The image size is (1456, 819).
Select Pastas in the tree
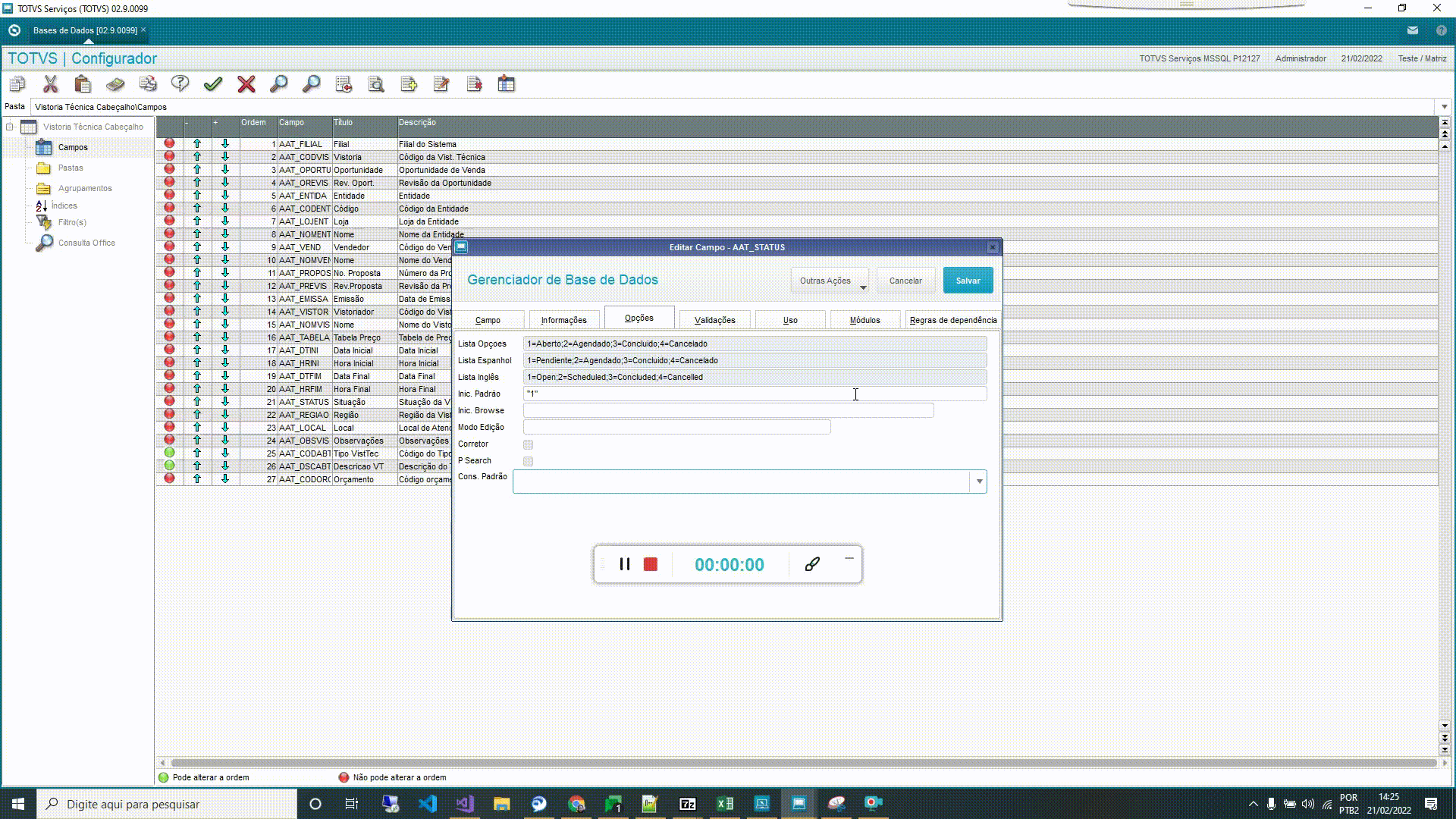pyautogui.click(x=71, y=168)
